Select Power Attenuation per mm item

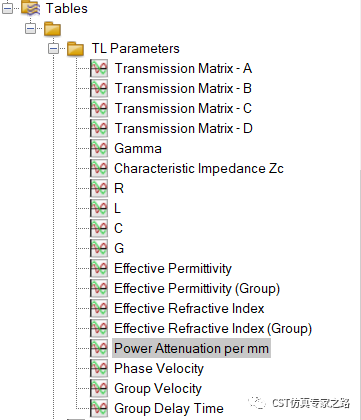point(191,348)
